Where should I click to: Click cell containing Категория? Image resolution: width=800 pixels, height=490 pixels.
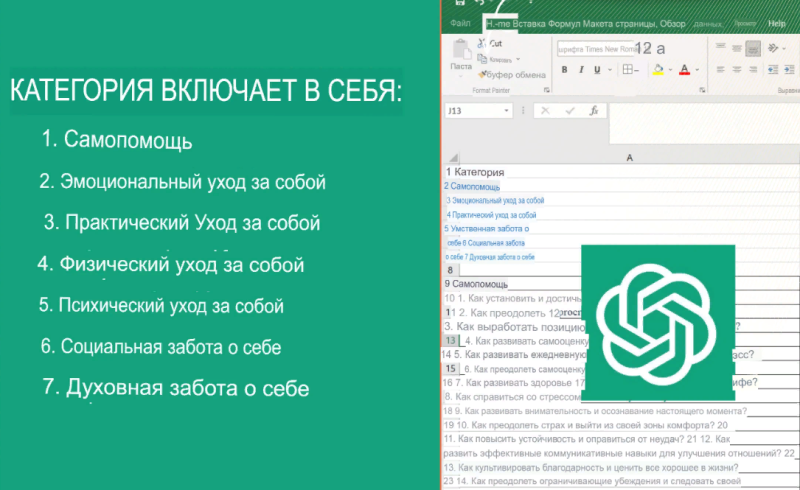coord(479,172)
